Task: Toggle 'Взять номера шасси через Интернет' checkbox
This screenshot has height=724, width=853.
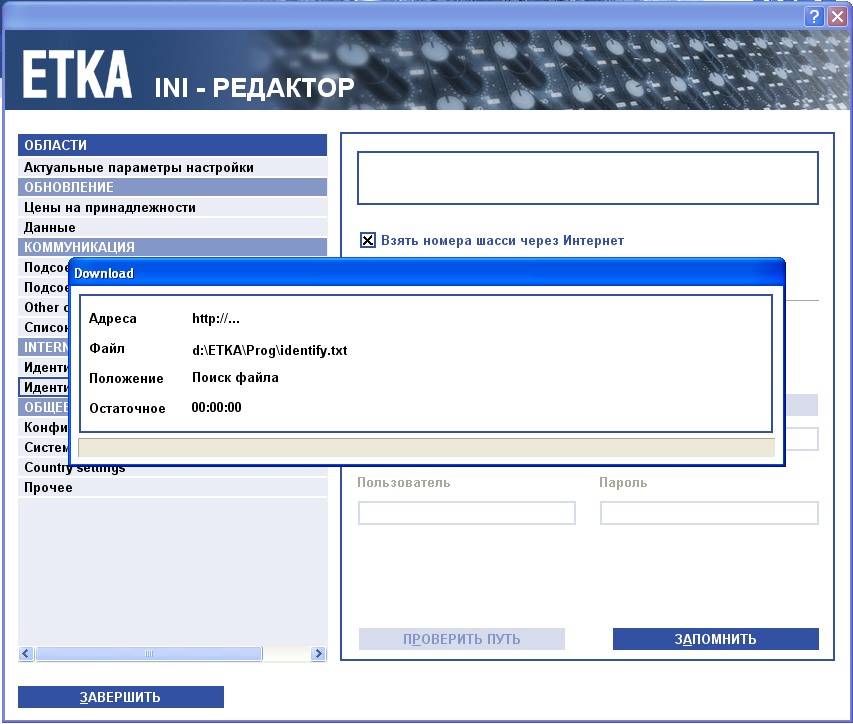Action: click(368, 240)
